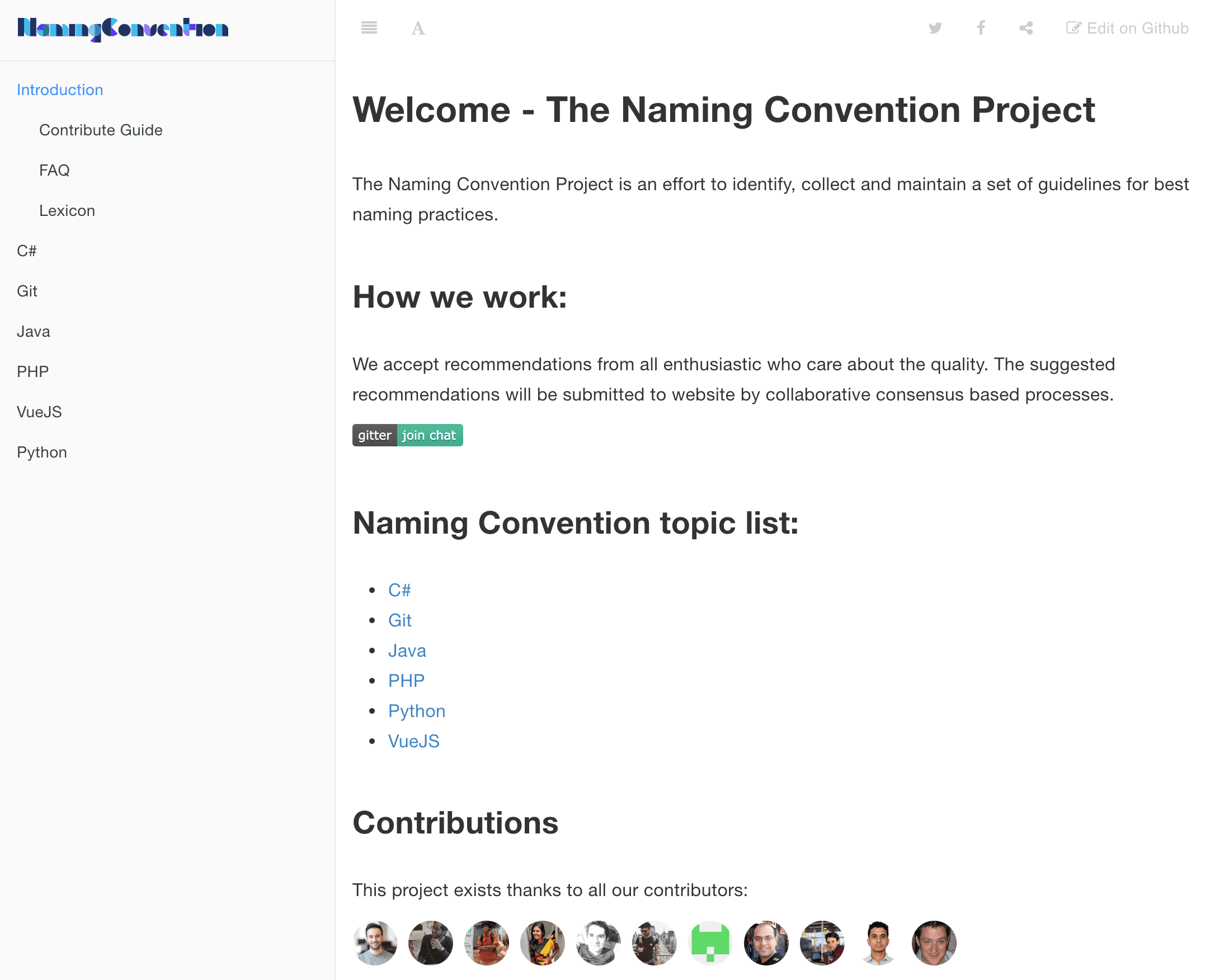This screenshot has height=980, width=1215.
Task: Go to the FAQ sidebar page
Action: [x=54, y=170]
